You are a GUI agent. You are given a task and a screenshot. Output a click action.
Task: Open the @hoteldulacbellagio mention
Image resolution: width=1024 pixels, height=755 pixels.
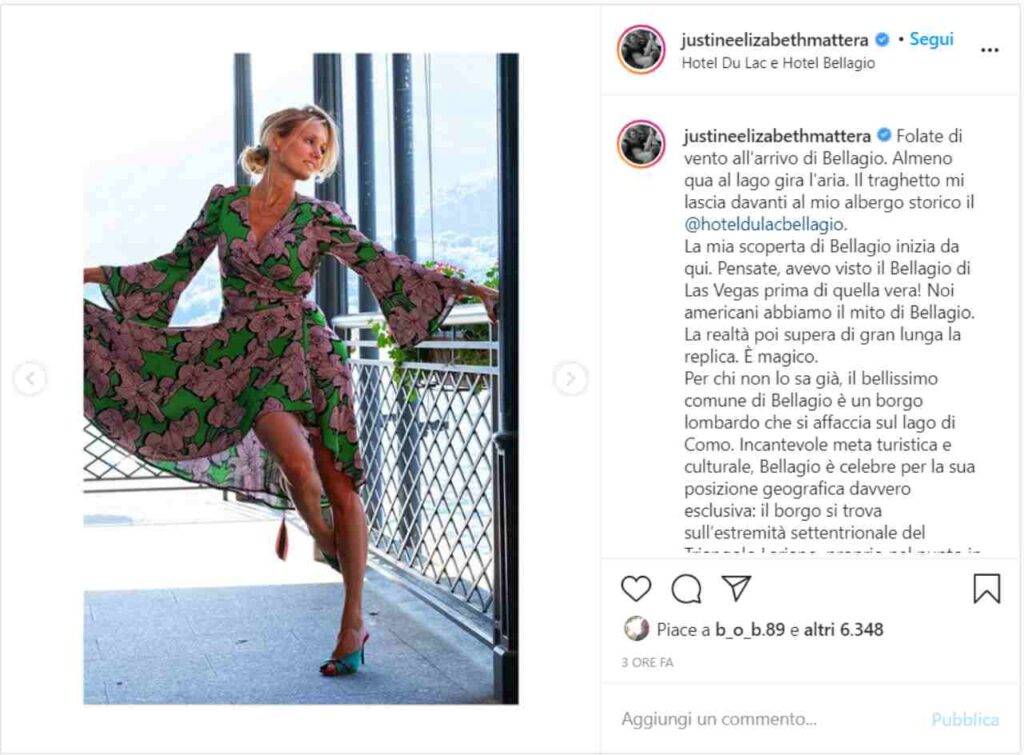point(764,224)
